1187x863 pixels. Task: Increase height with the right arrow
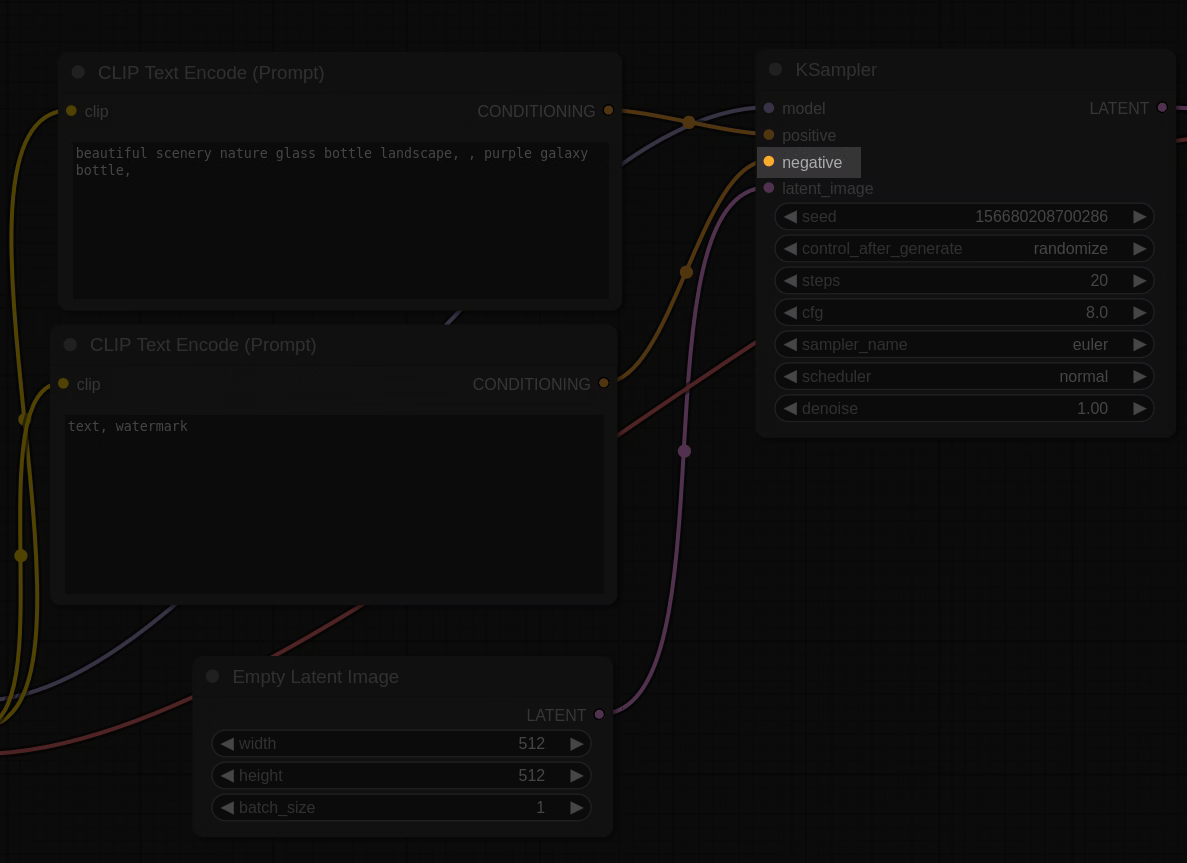pyautogui.click(x=576, y=775)
